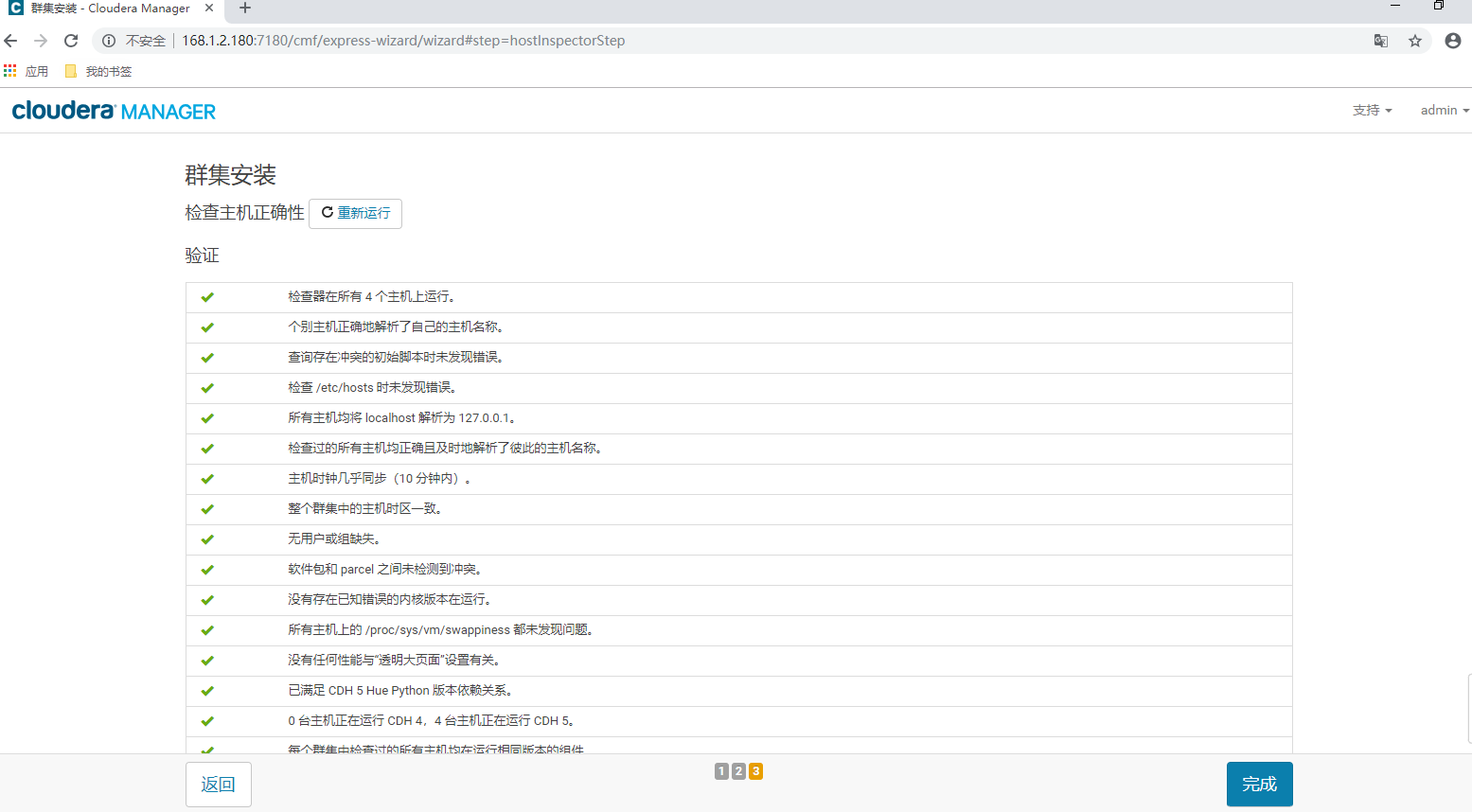Open the translate page icon
The width and height of the screenshot is (1472, 812).
pyautogui.click(x=1381, y=41)
